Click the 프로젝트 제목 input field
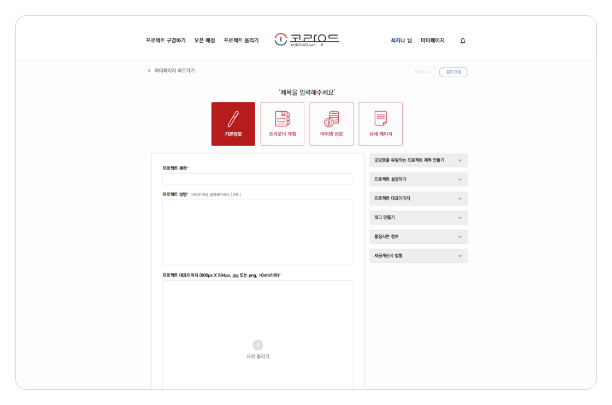This screenshot has width=612, height=405. pos(257,179)
